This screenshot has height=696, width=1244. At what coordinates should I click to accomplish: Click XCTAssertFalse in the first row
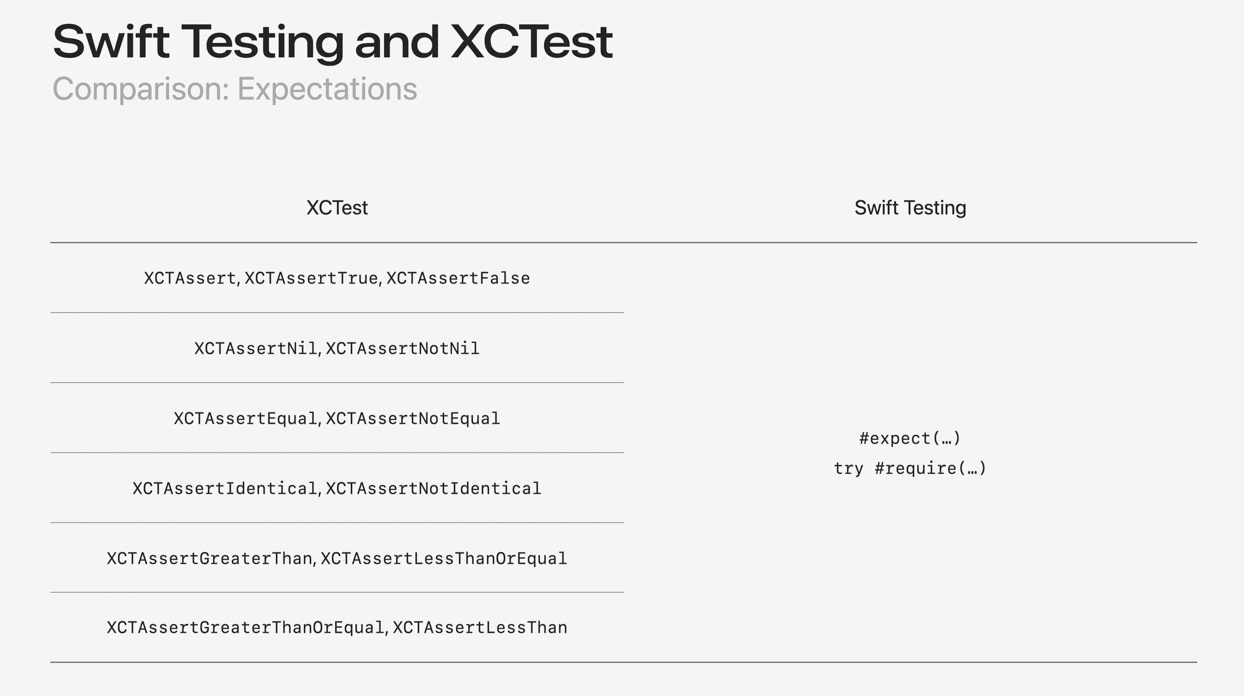[x=458, y=278]
